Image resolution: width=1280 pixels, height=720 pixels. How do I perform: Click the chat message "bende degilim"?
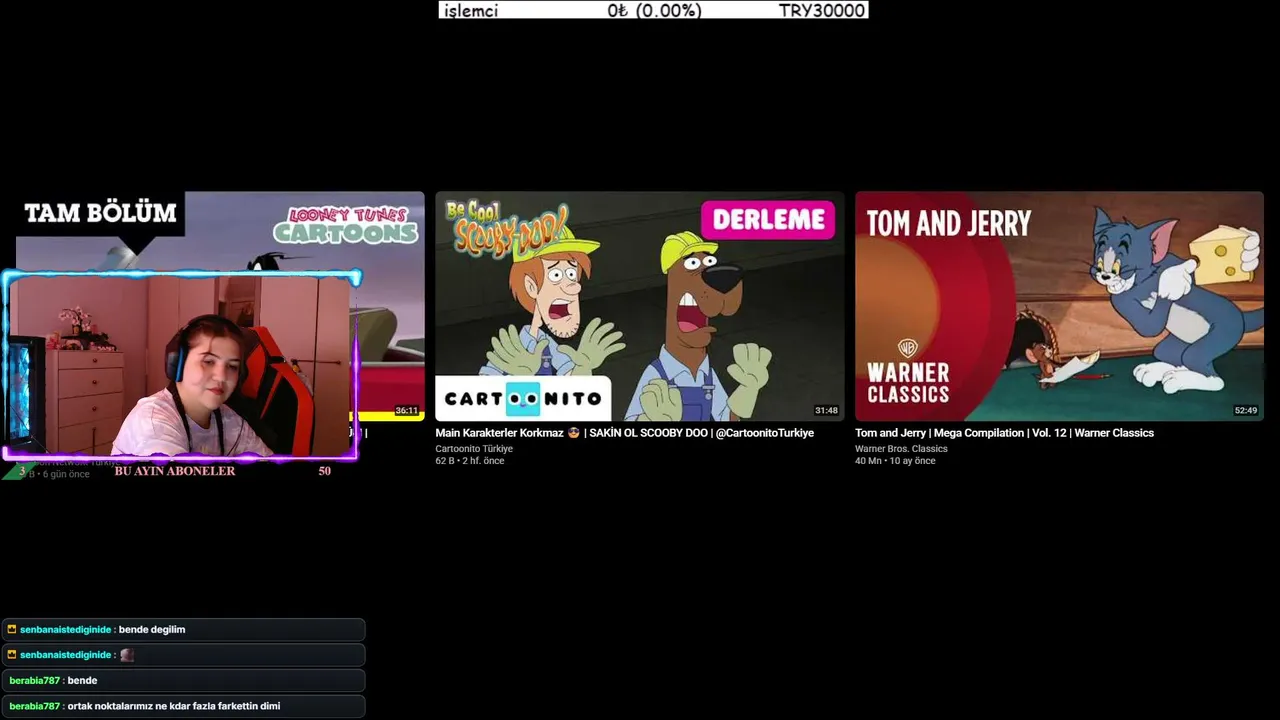[x=152, y=629]
